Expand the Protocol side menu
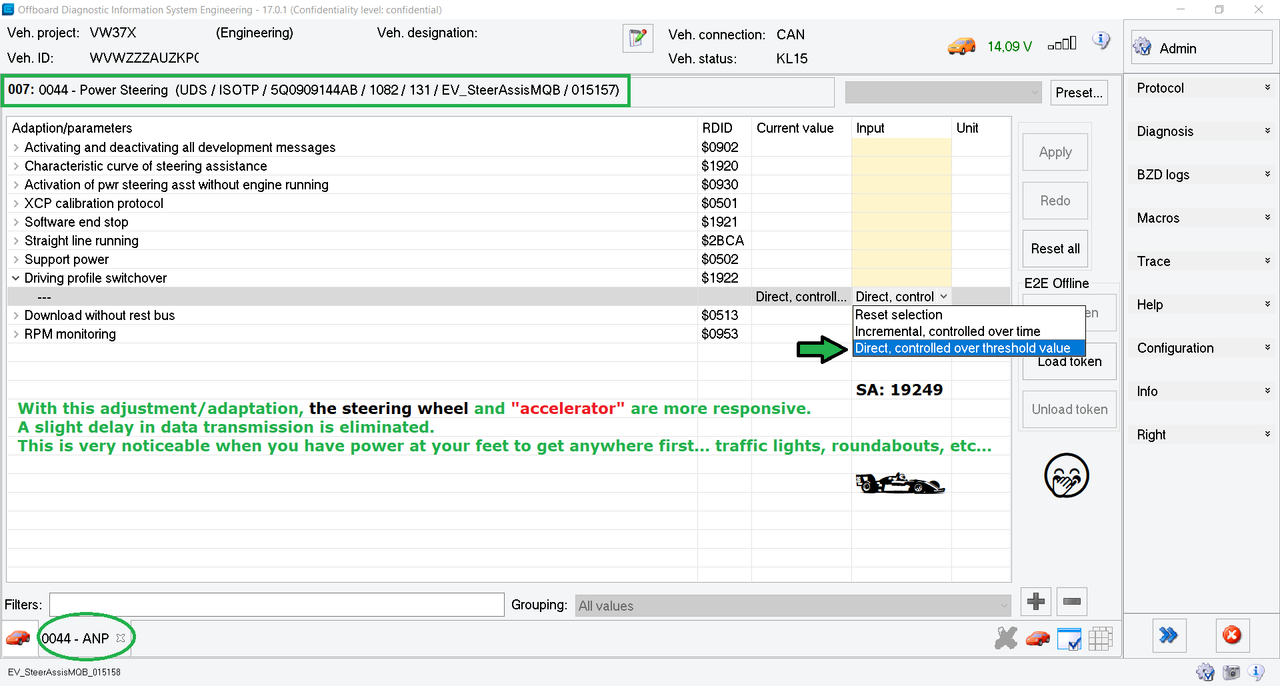1280x686 pixels. click(x=1202, y=88)
